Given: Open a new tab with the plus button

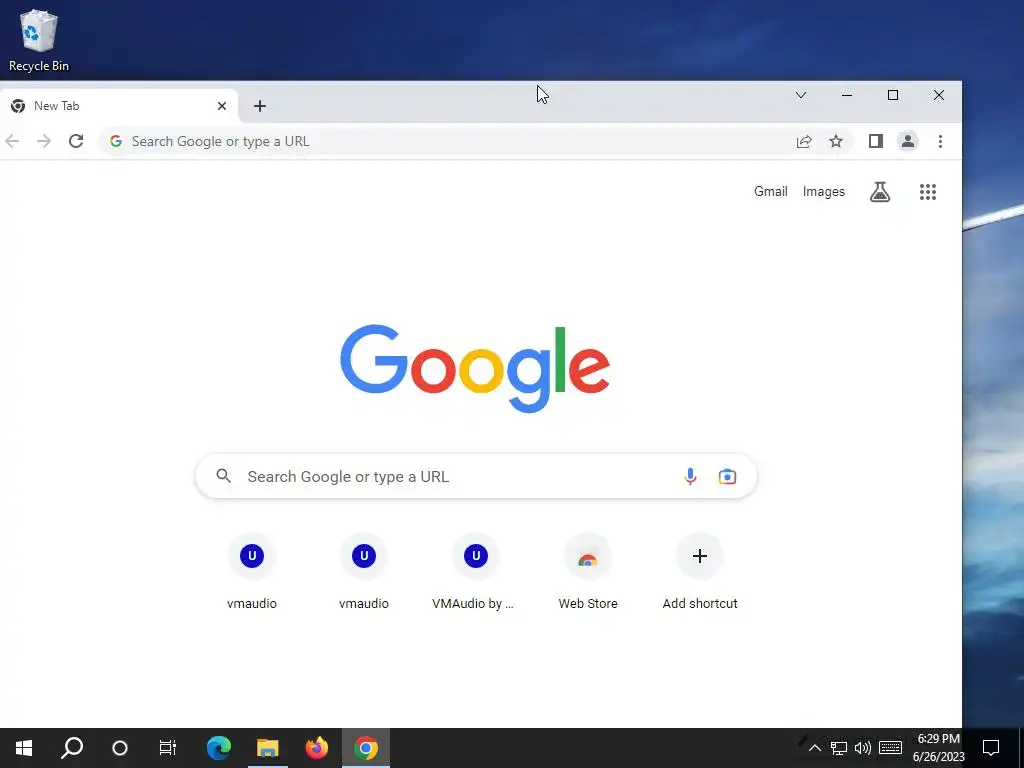Looking at the screenshot, I should pyautogui.click(x=260, y=106).
